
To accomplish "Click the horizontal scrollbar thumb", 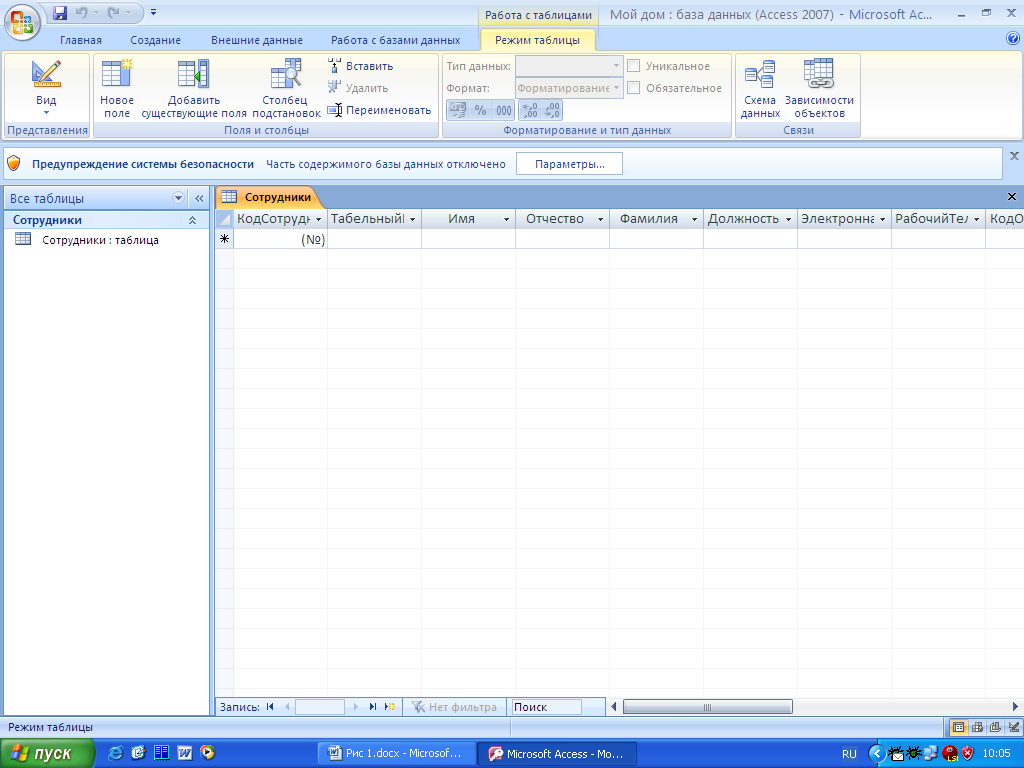I will [x=707, y=707].
